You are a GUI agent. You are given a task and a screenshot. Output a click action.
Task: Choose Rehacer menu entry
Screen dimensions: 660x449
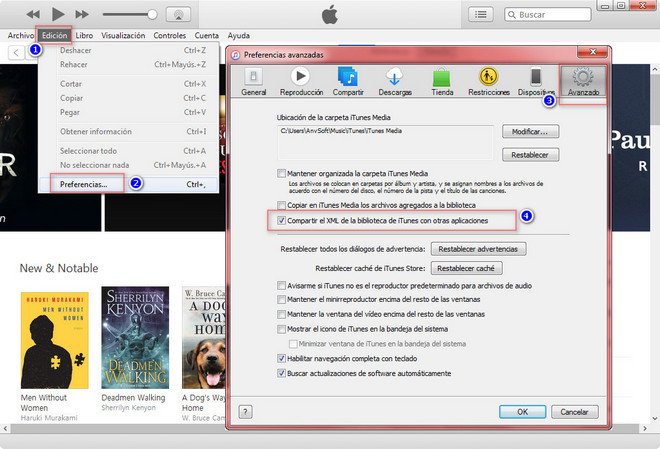129,64
